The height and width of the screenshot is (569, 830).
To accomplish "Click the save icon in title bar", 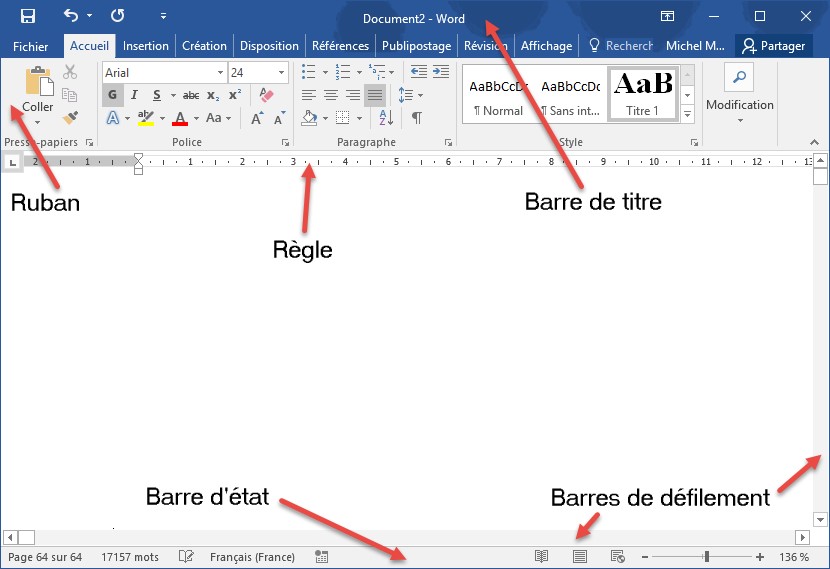I will [x=28, y=16].
